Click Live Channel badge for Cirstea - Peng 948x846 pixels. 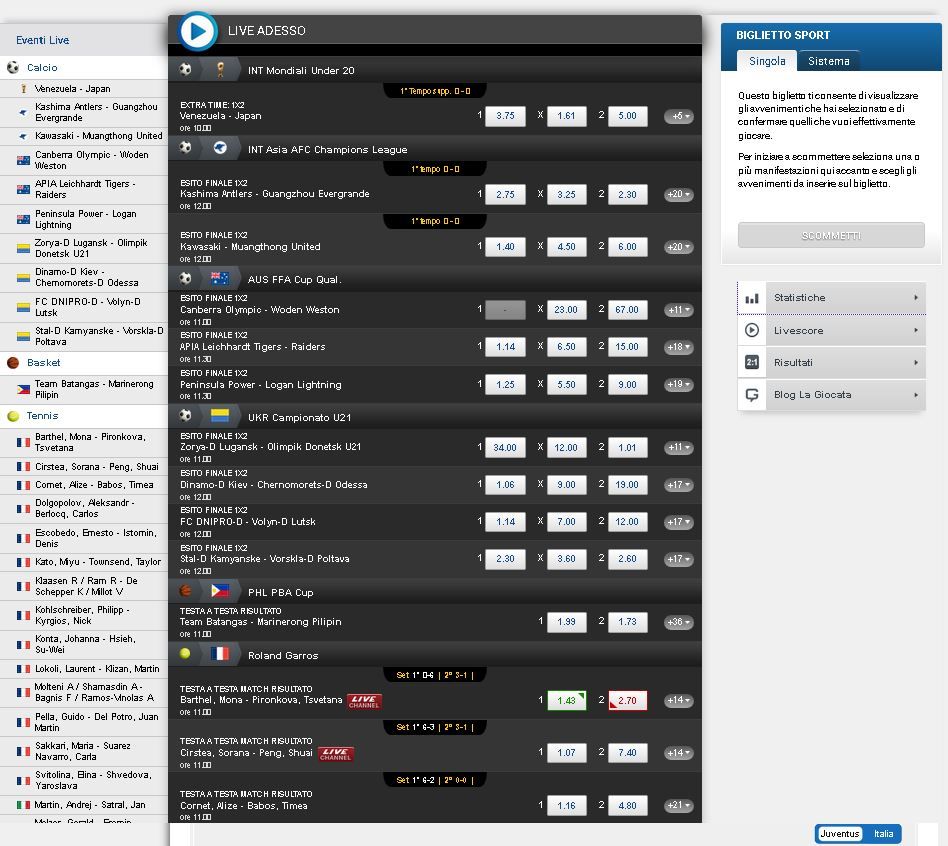[x=336, y=753]
